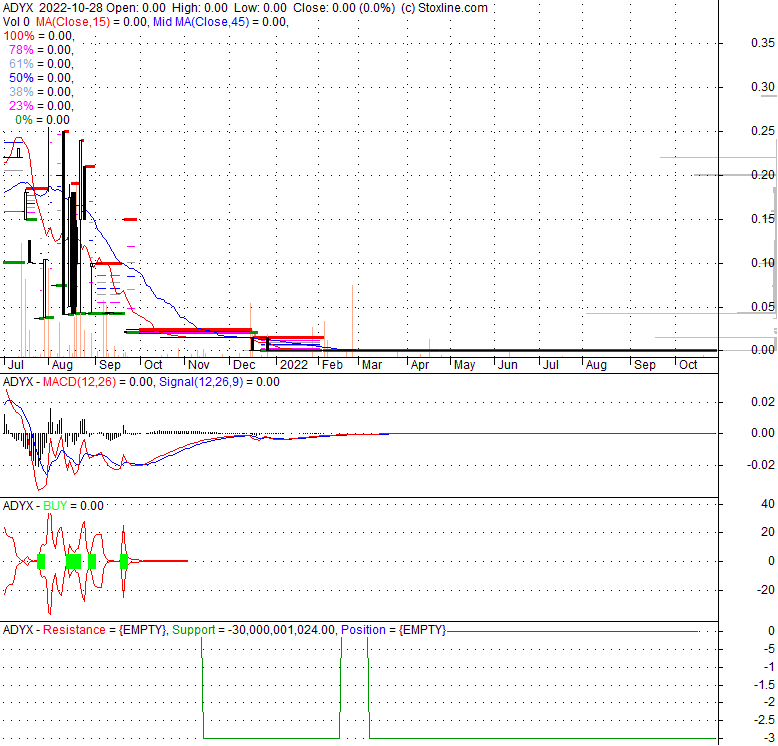Click the Oct label at the axis end
The image size is (778, 746).
[688, 365]
